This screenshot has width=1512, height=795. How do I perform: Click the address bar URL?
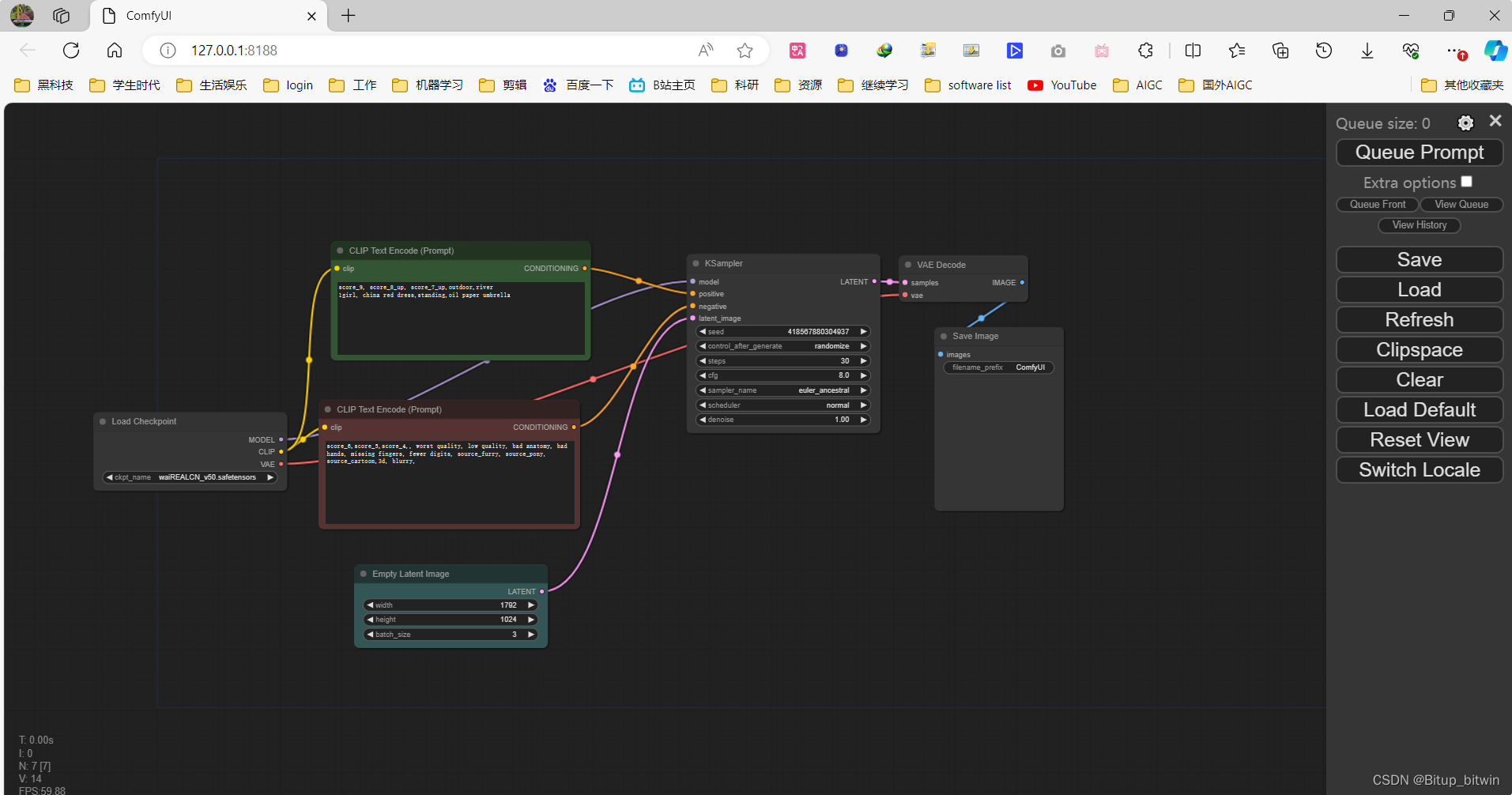234,51
